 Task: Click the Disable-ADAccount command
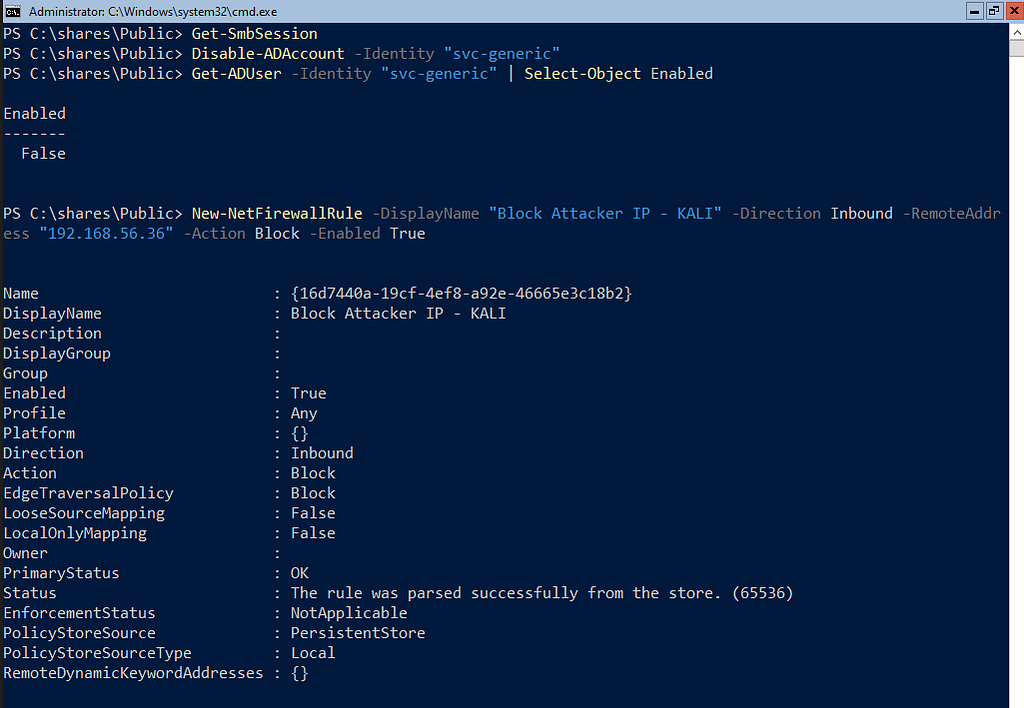click(268, 54)
